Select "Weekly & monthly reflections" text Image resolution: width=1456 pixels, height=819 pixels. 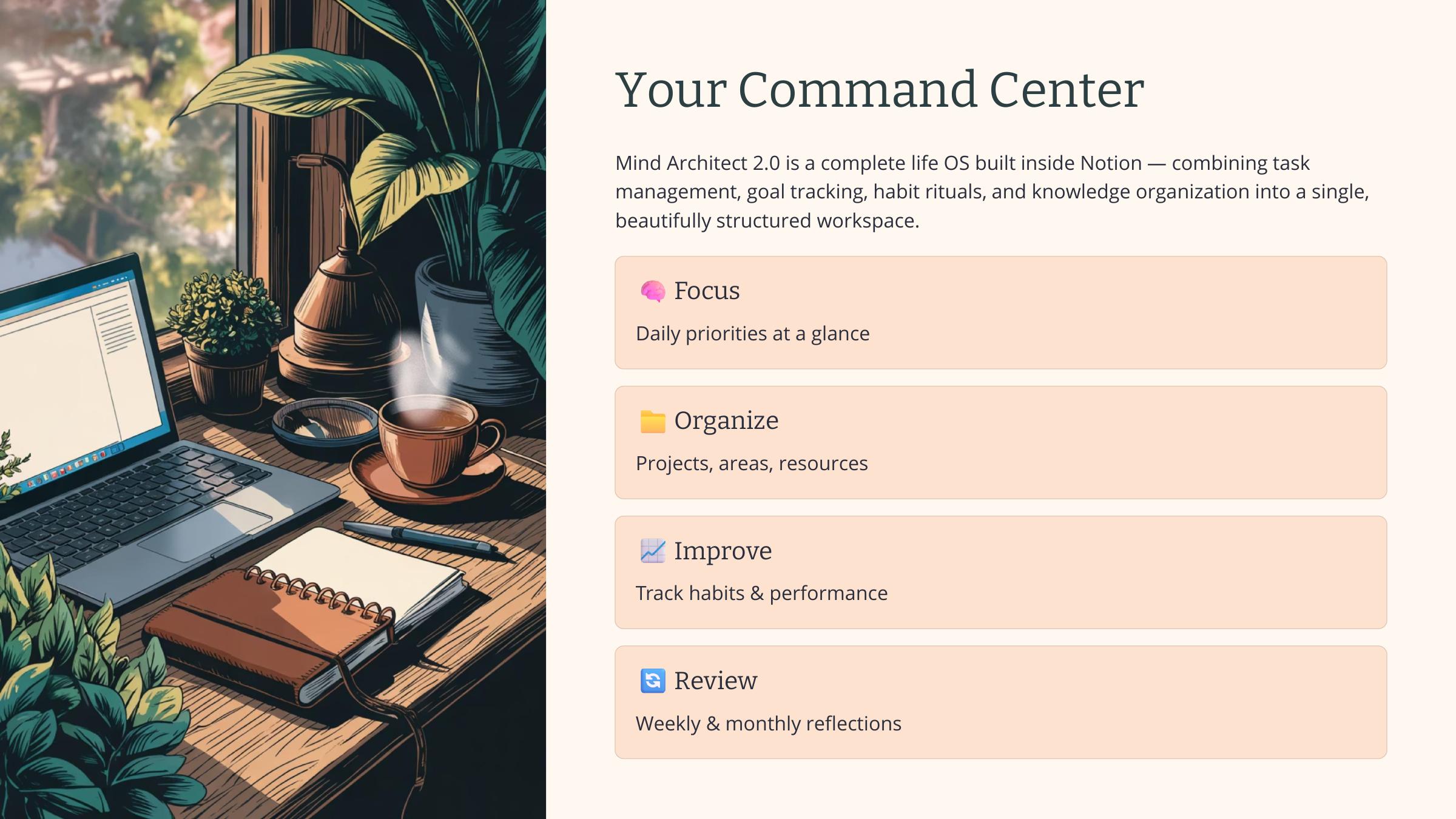[768, 724]
